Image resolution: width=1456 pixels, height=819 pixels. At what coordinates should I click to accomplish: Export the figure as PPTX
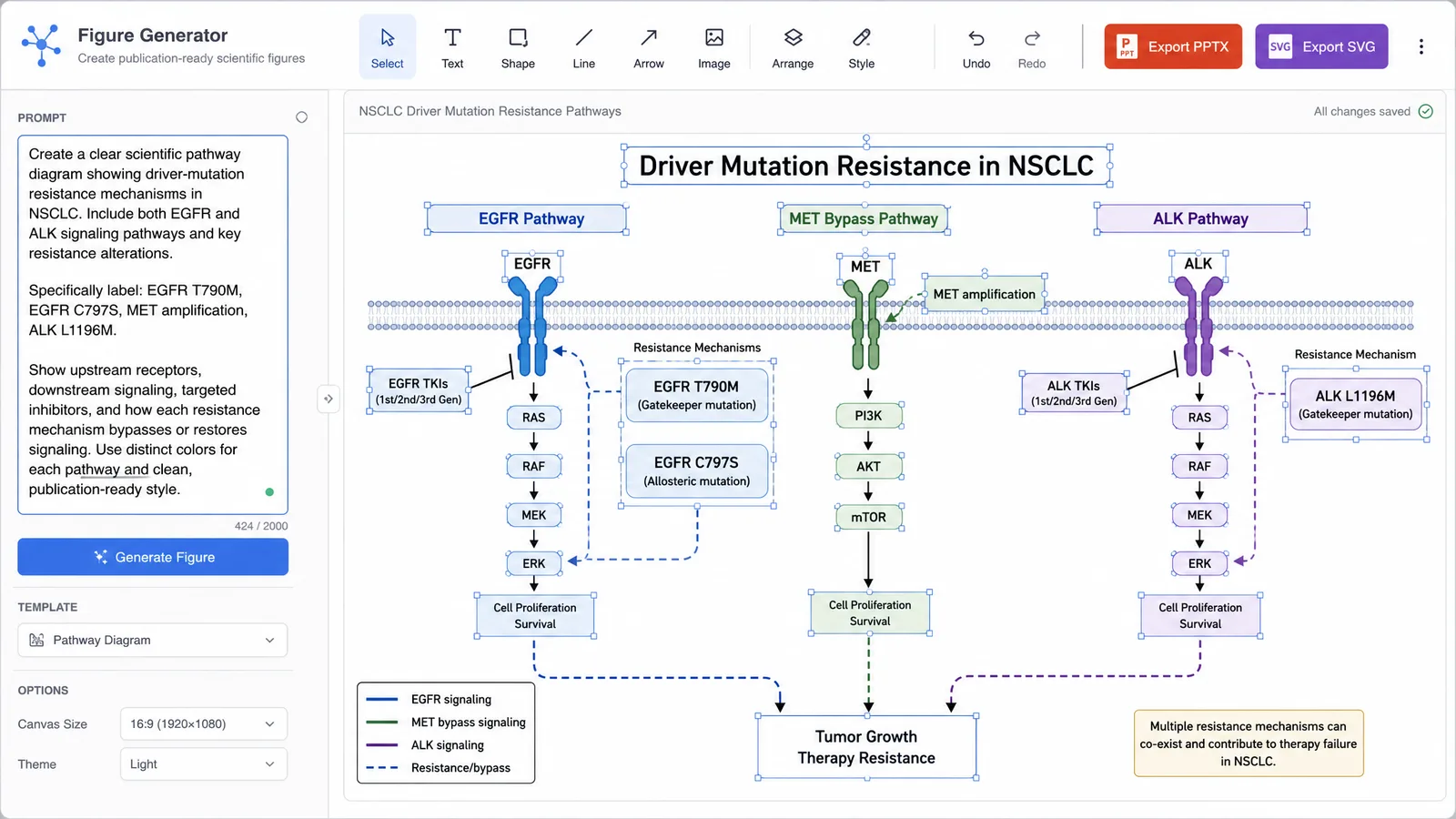[1173, 46]
